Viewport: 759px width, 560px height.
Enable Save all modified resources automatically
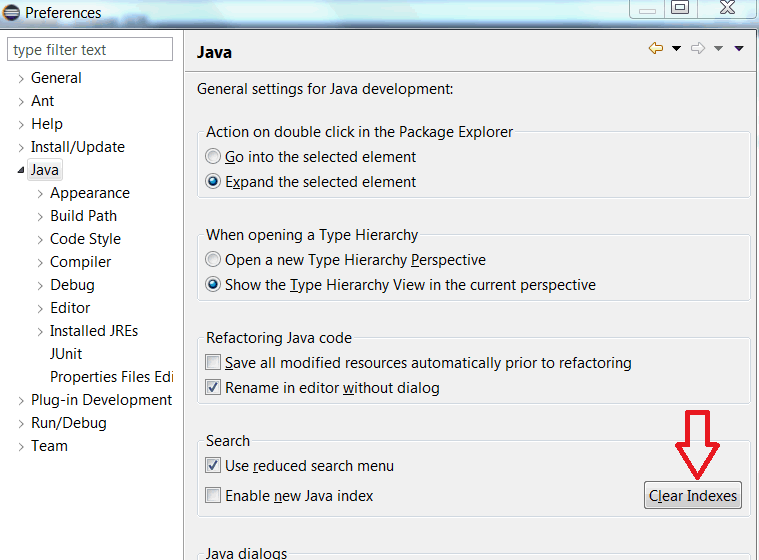213,362
